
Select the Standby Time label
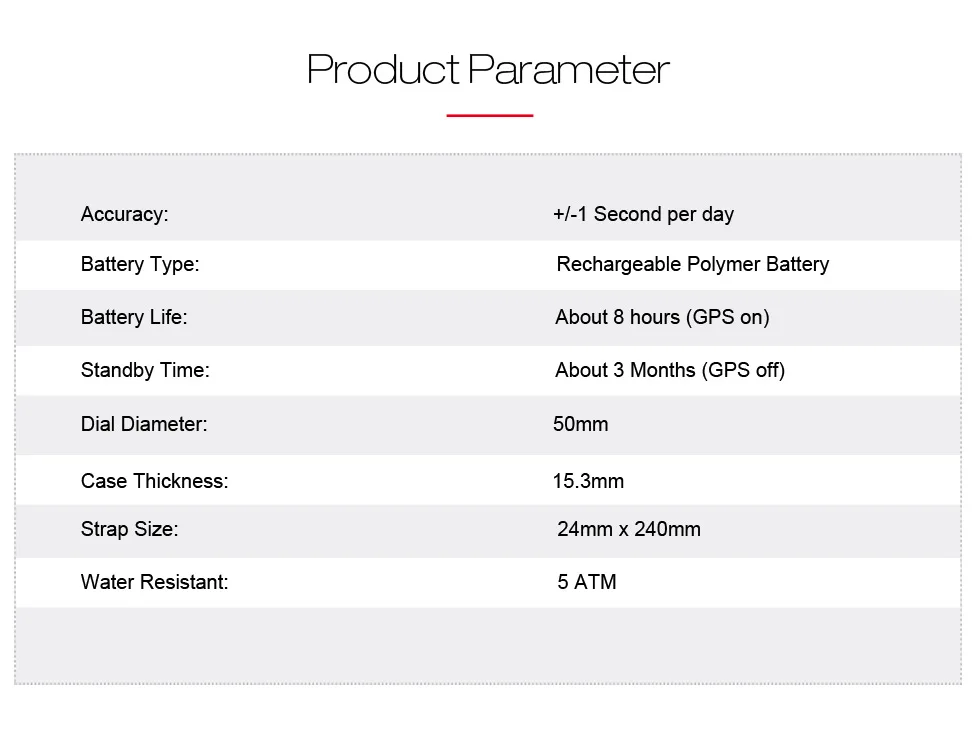click(145, 370)
